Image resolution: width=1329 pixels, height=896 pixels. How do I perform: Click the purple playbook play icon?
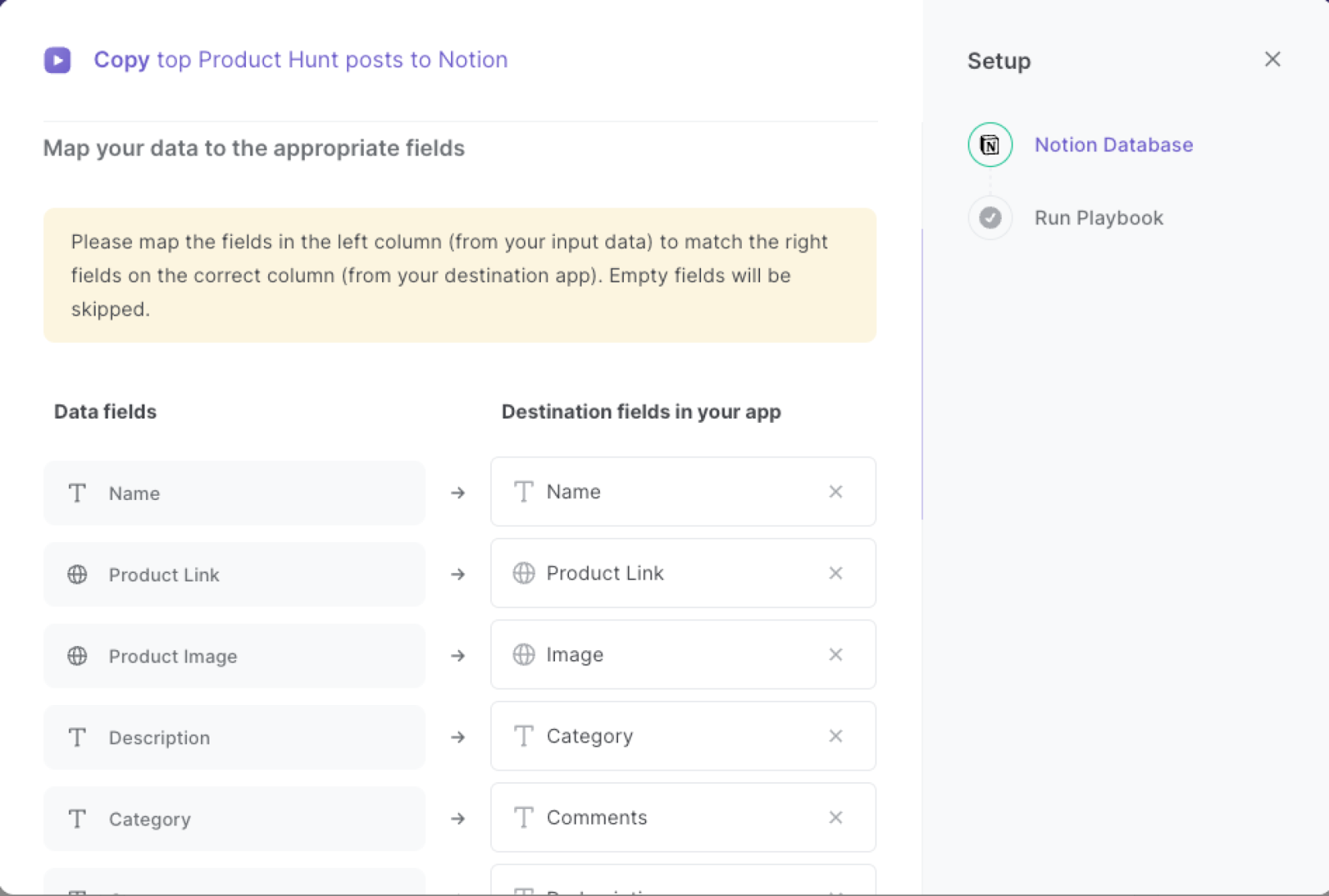[57, 60]
